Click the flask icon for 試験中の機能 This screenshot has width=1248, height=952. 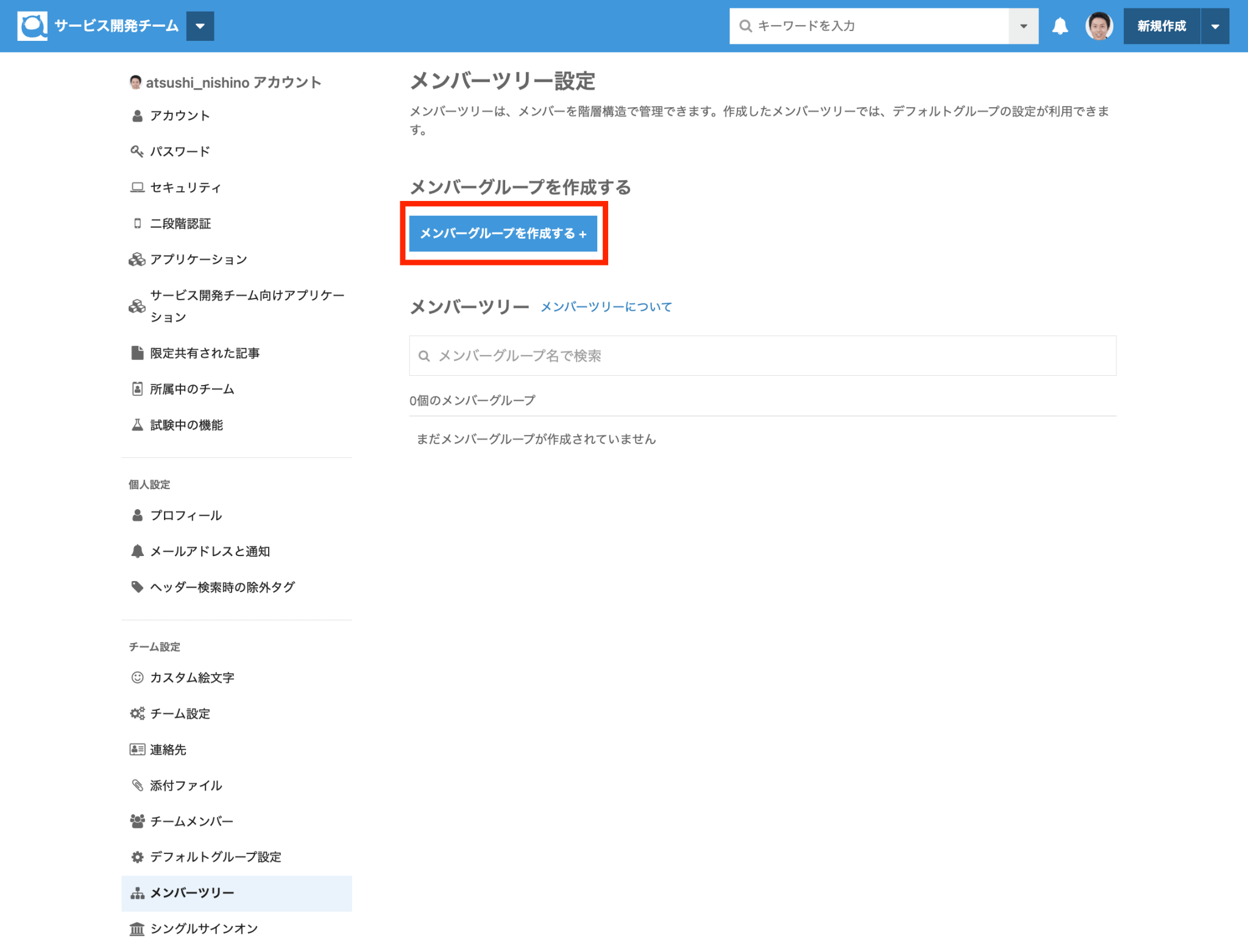pyautogui.click(x=137, y=425)
